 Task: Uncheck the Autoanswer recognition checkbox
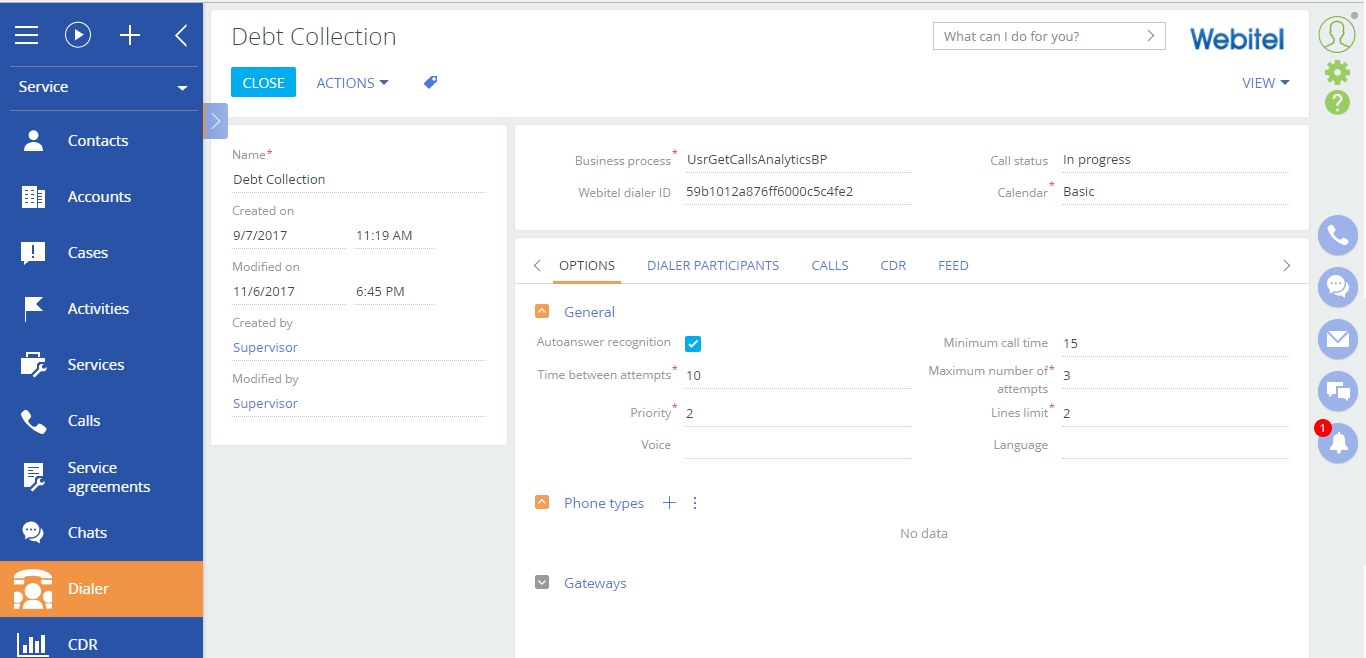(x=693, y=343)
